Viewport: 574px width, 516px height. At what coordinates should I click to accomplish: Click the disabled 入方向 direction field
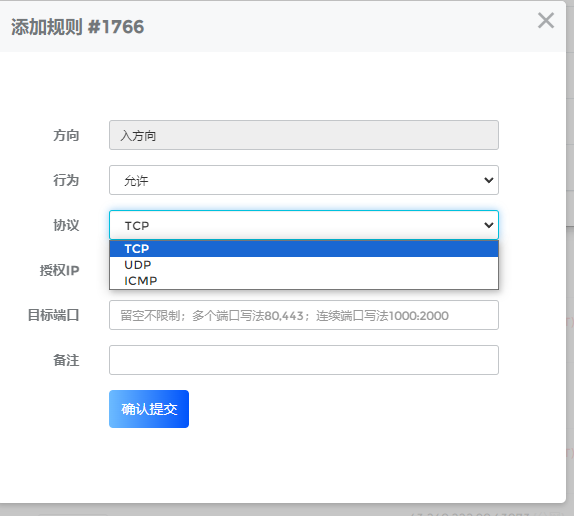[304, 135]
